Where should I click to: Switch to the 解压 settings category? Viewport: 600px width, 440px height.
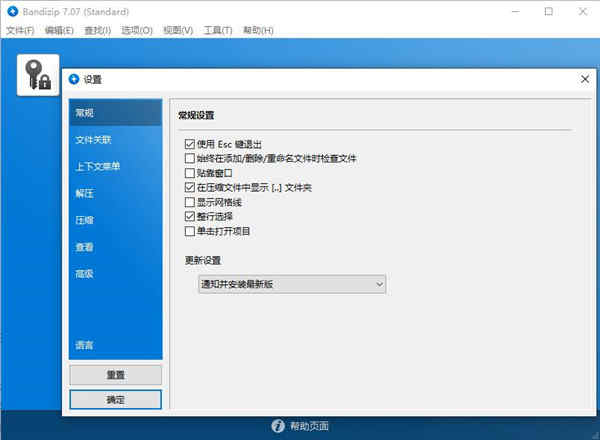click(x=116, y=193)
